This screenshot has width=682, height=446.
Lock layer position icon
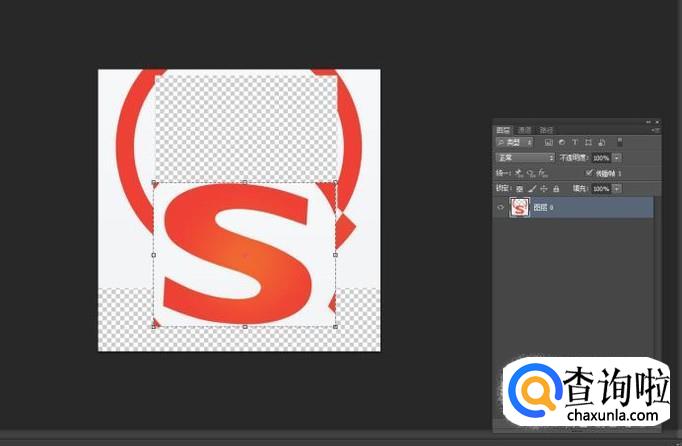544,188
